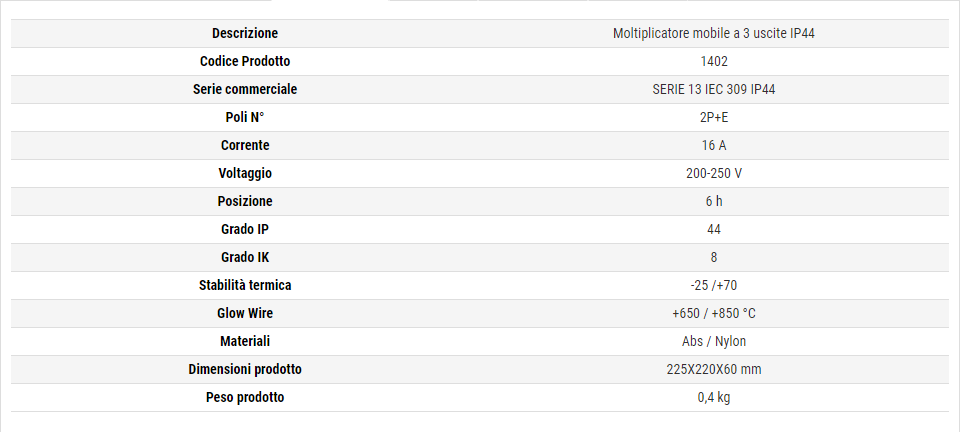Click the 'Glow Wire' label

(x=245, y=314)
